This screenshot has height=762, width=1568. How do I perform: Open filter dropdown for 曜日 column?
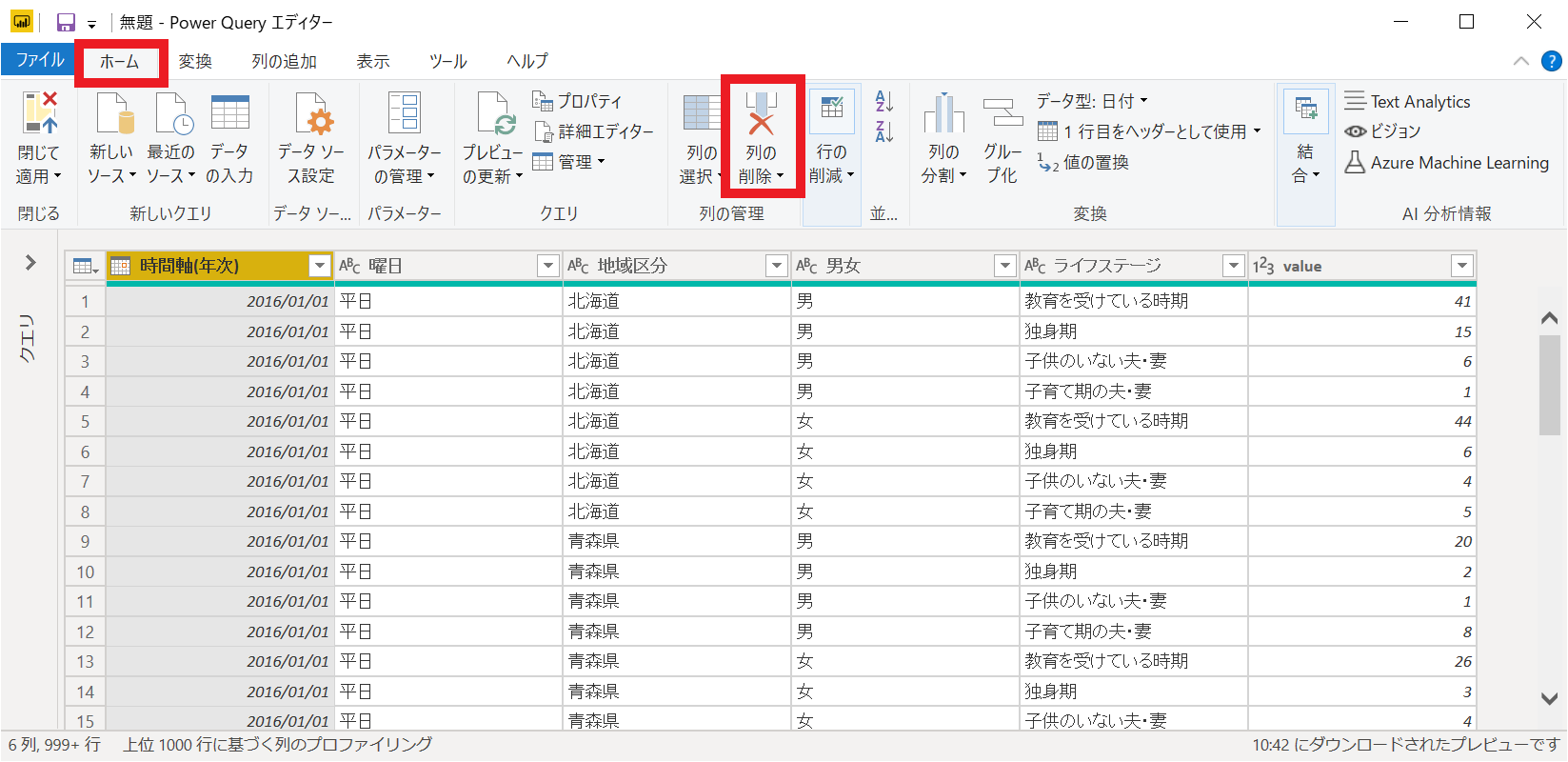tap(548, 266)
